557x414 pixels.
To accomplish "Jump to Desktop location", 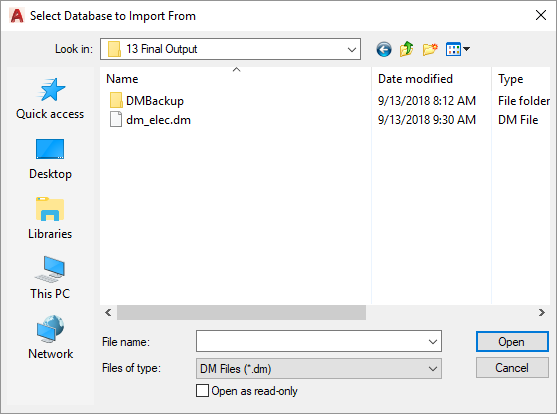I will (50, 159).
